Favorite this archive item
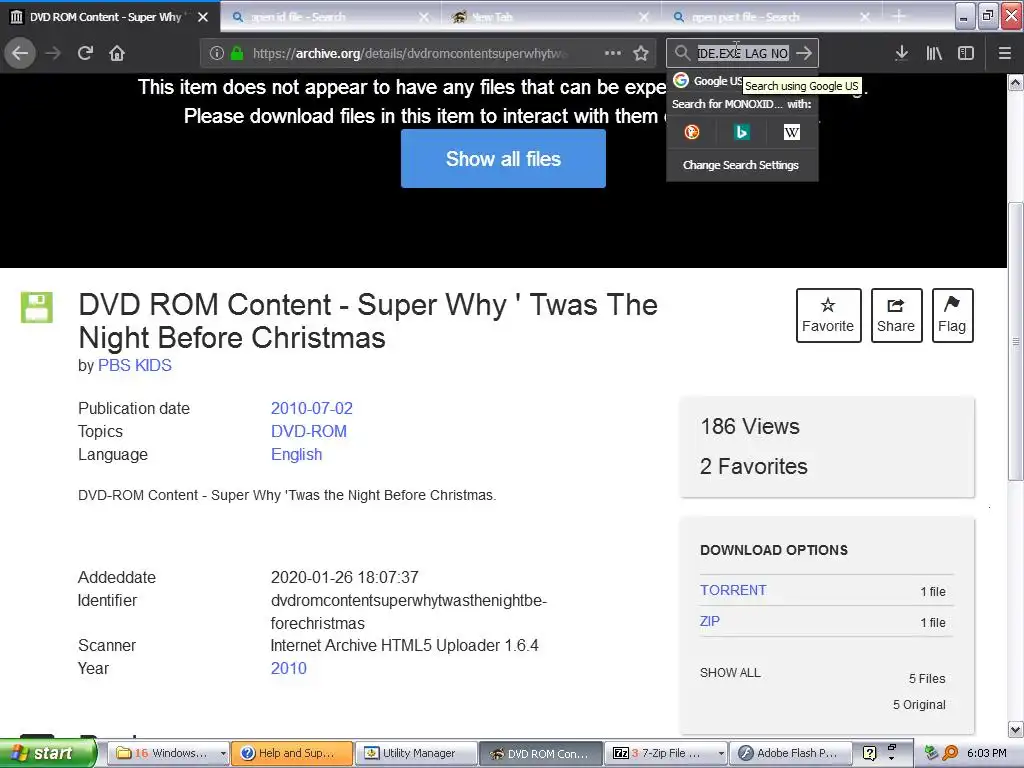The height and width of the screenshot is (768, 1024). tap(828, 315)
